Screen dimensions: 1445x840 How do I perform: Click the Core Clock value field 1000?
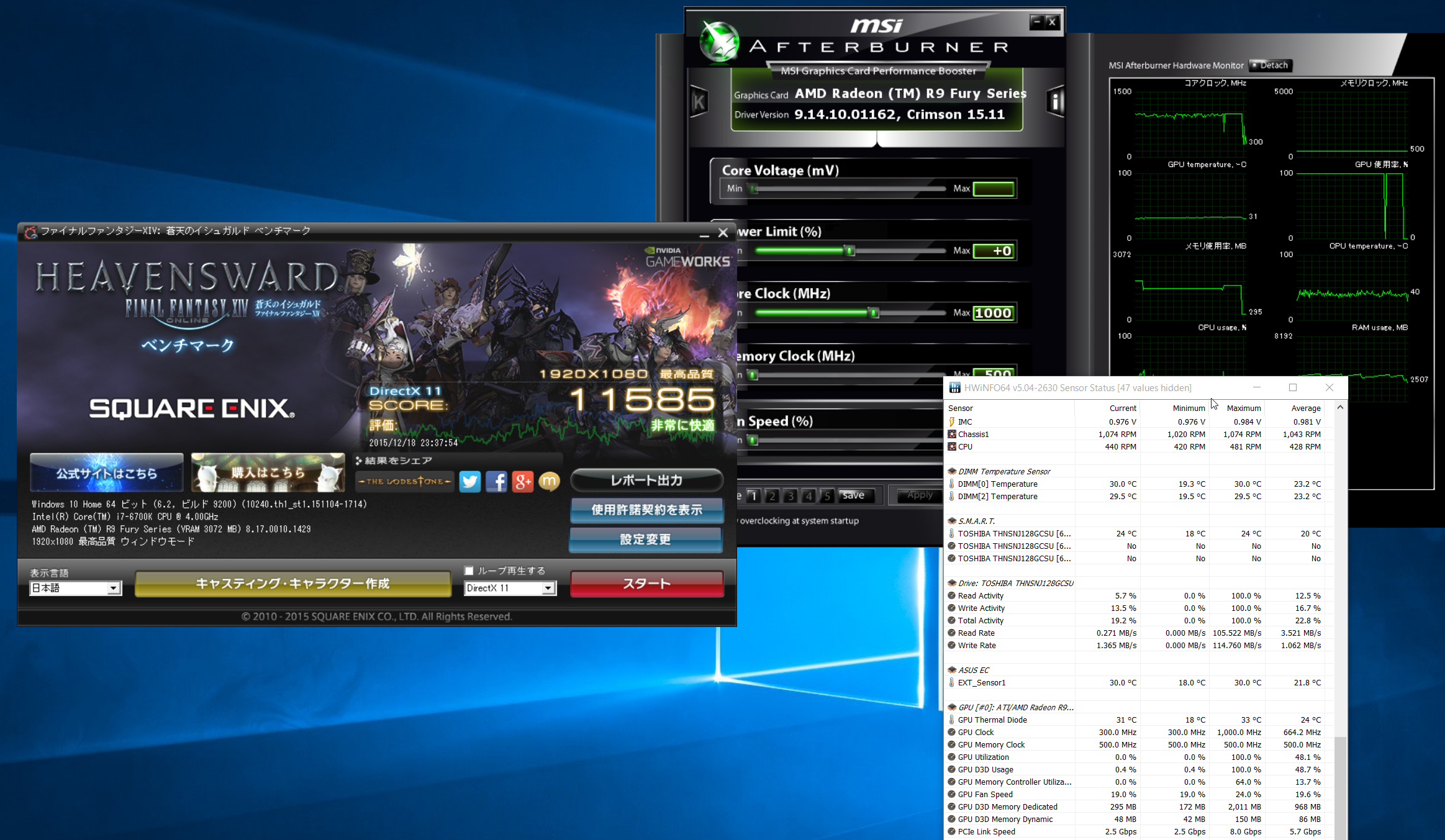993,313
